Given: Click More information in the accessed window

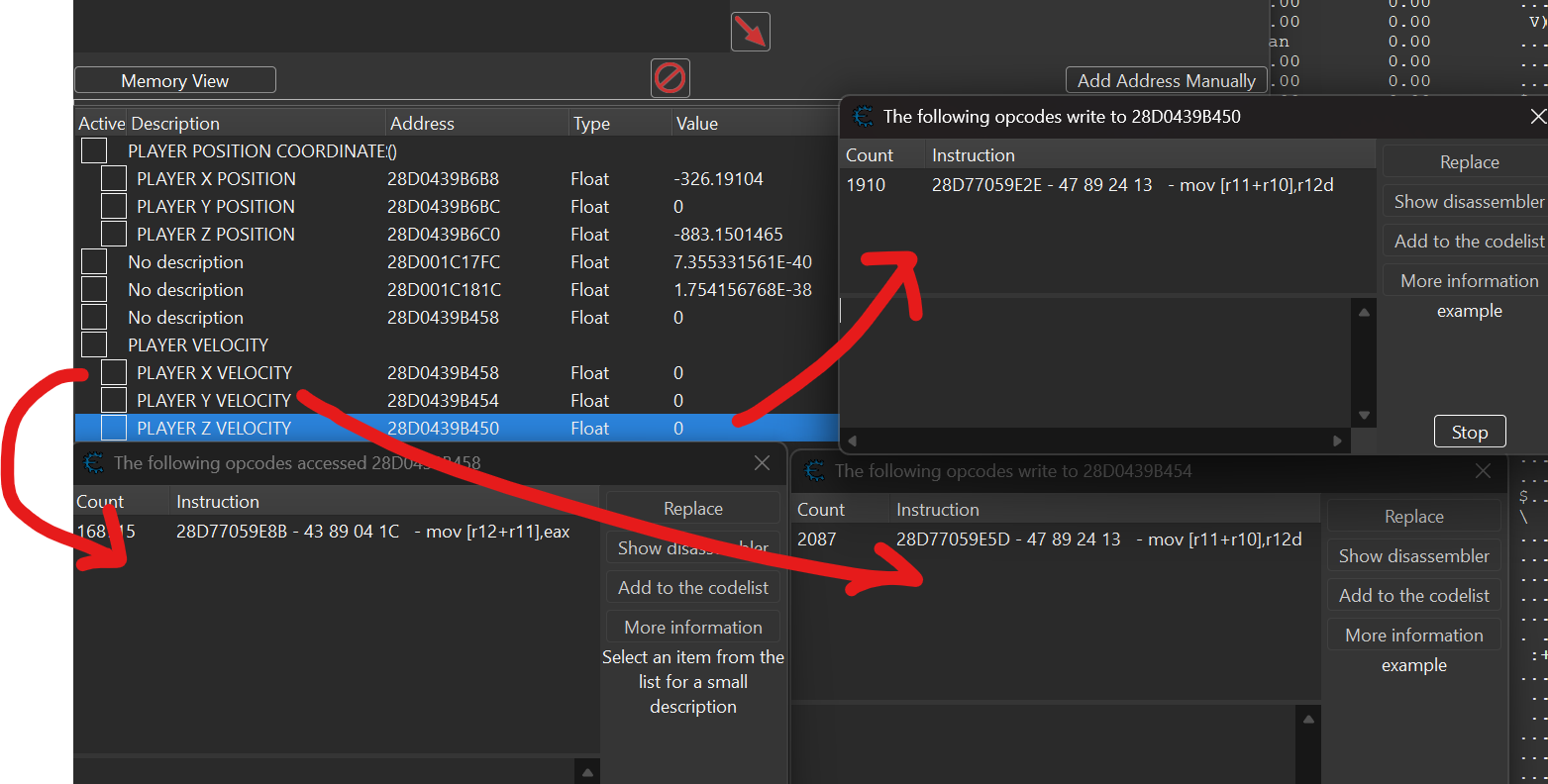Looking at the screenshot, I should pyautogui.click(x=693, y=628).
